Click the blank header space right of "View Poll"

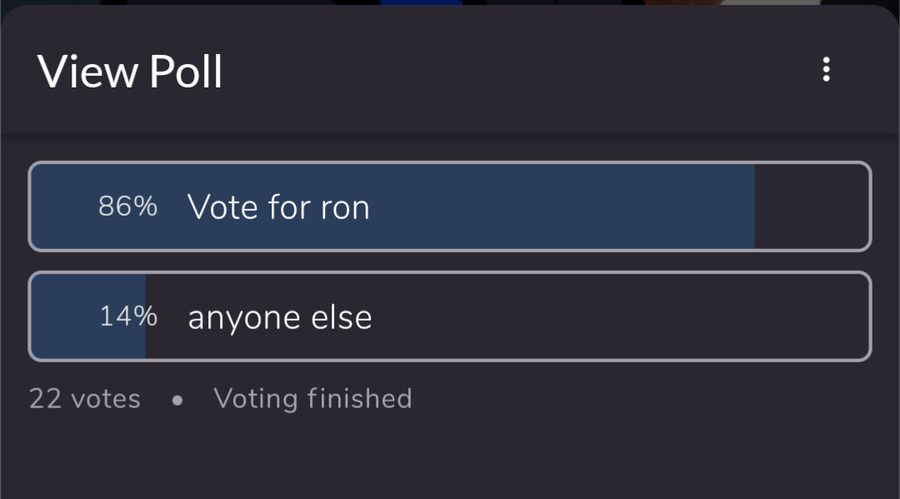pos(517,72)
